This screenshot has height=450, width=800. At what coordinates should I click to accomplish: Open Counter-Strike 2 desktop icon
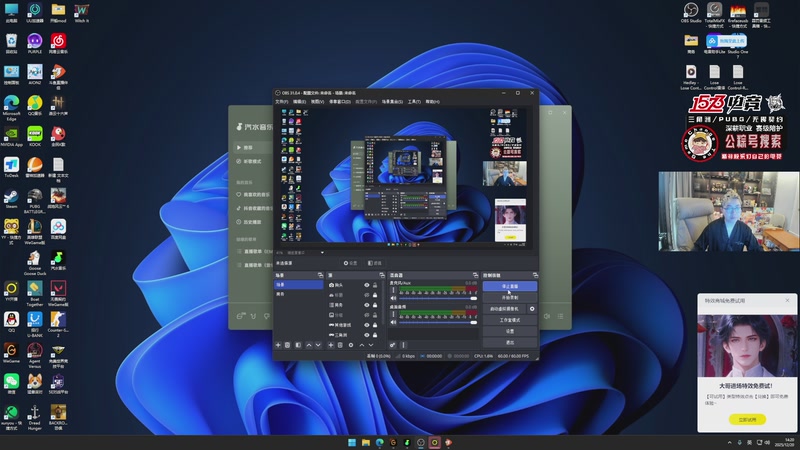pos(58,324)
